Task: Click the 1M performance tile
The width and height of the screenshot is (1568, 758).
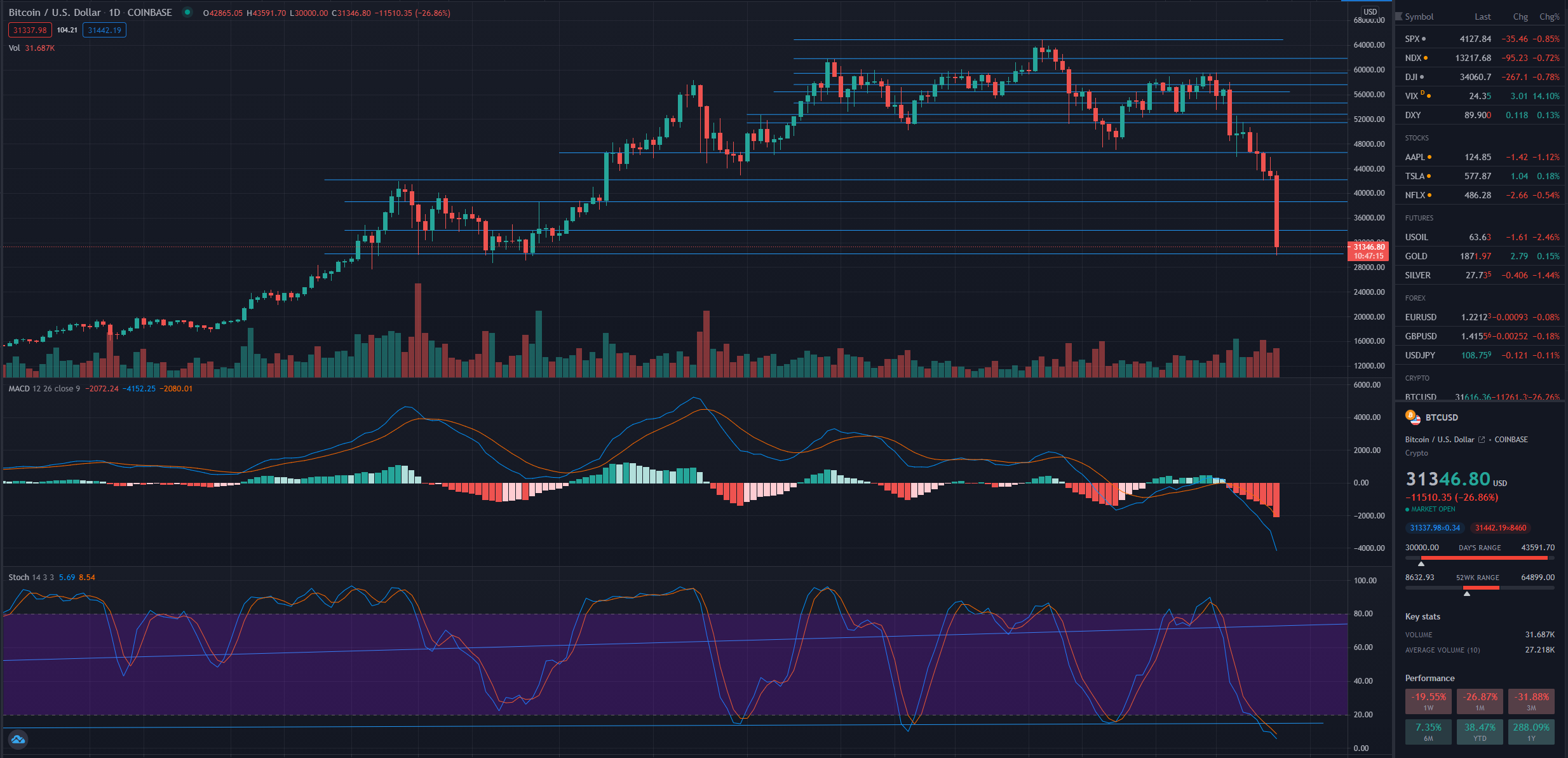Action: tap(1480, 701)
